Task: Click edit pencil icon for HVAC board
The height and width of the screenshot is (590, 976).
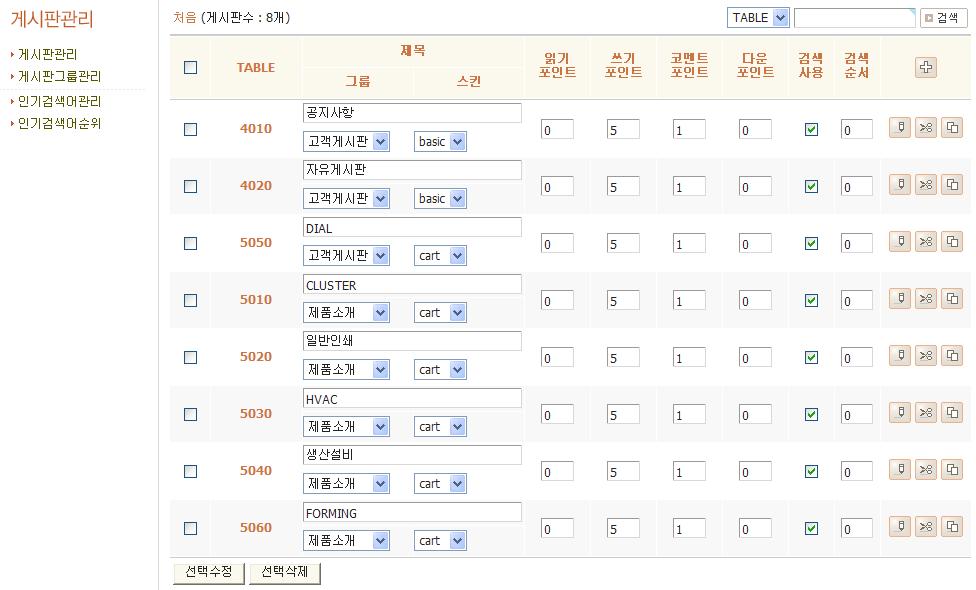Action: pyautogui.click(x=900, y=413)
